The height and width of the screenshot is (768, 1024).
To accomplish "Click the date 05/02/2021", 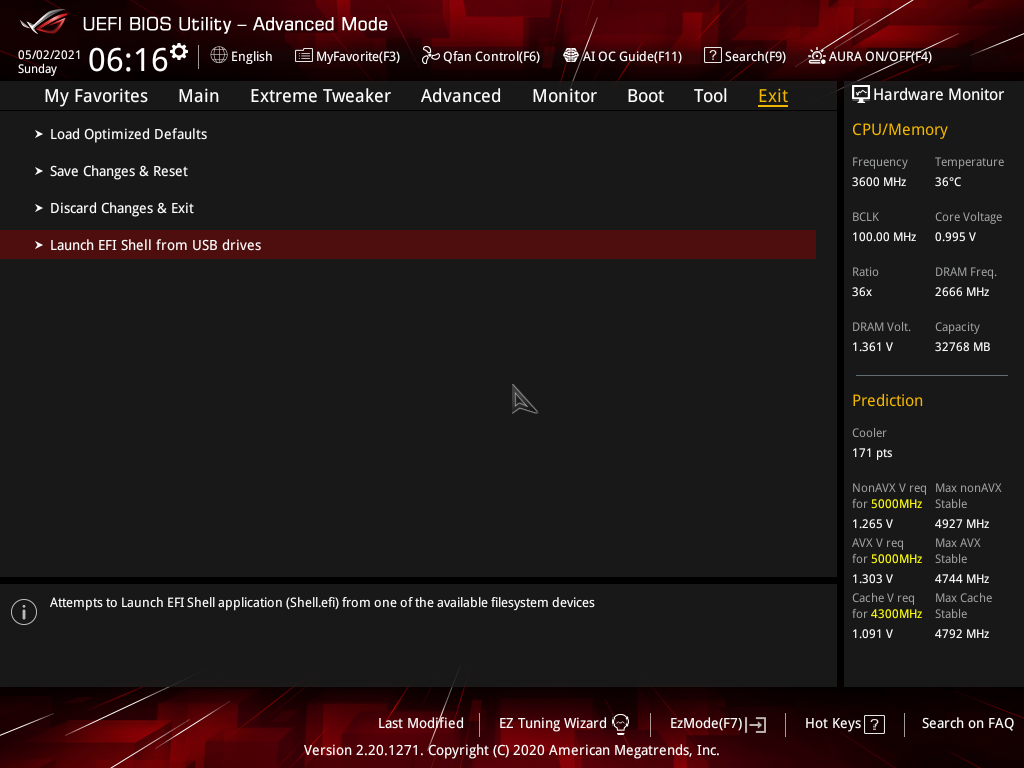I will (x=49, y=55).
